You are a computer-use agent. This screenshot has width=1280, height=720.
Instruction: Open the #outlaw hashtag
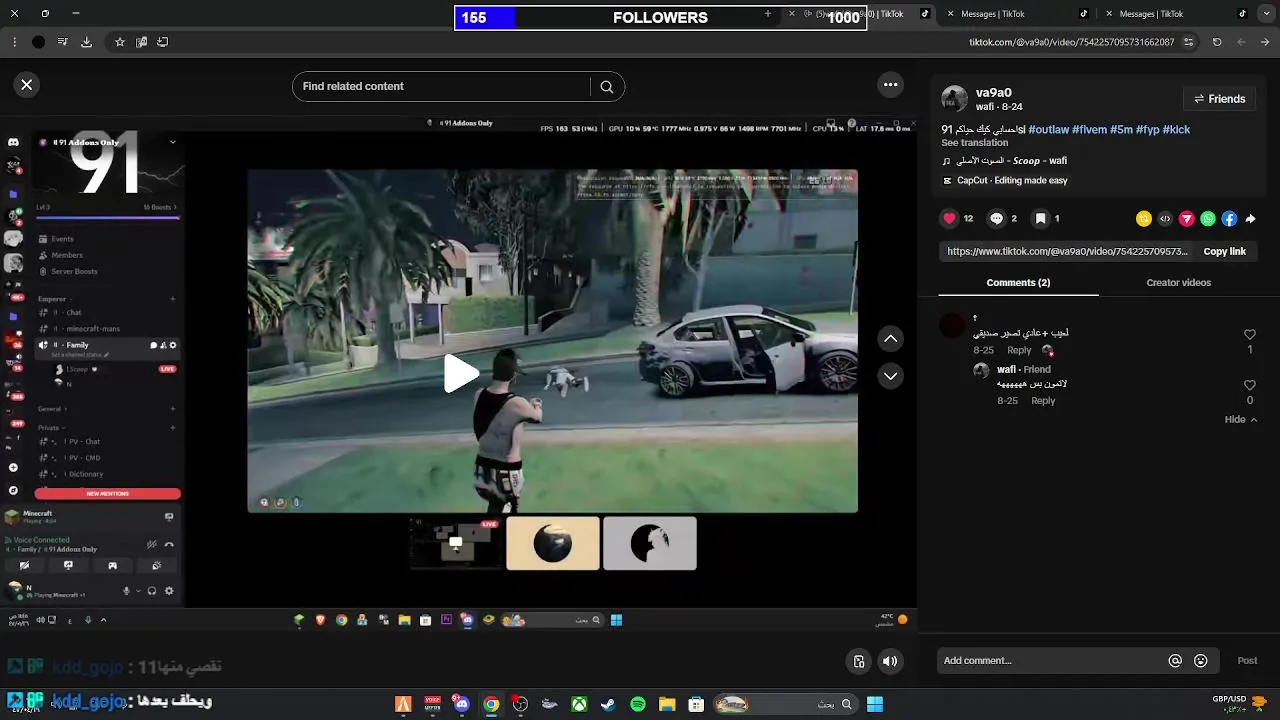(1048, 130)
